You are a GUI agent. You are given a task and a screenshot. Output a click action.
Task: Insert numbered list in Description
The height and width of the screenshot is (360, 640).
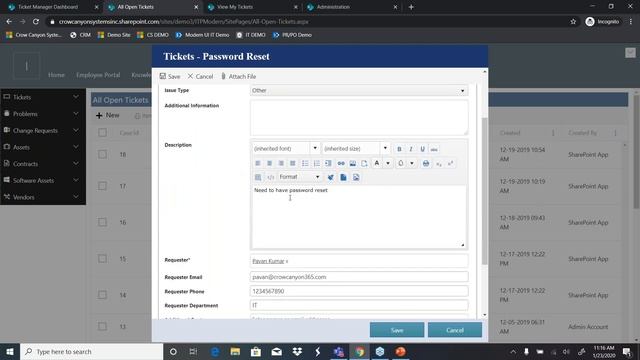tap(317, 163)
